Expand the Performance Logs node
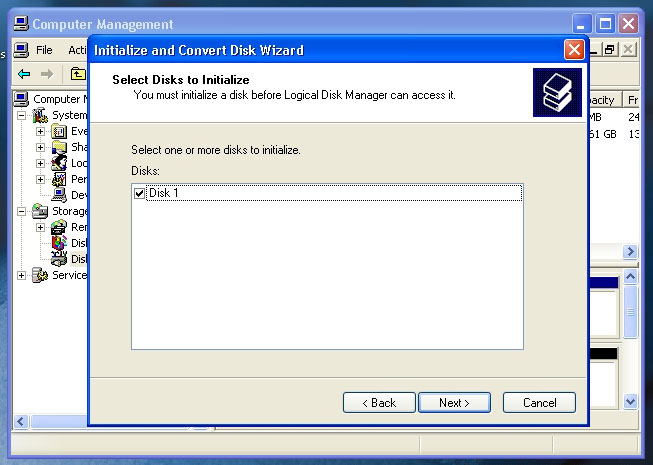The width and height of the screenshot is (653, 465). (x=40, y=179)
